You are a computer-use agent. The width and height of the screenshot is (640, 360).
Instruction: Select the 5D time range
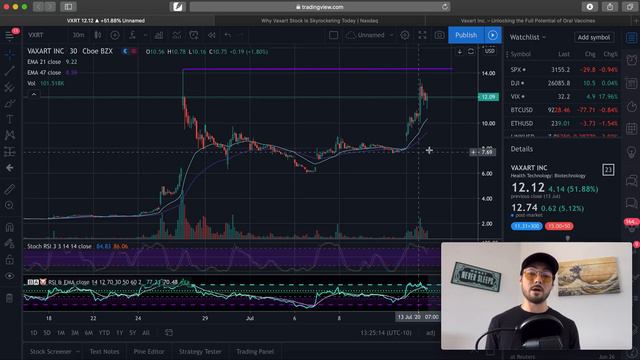click(x=47, y=333)
